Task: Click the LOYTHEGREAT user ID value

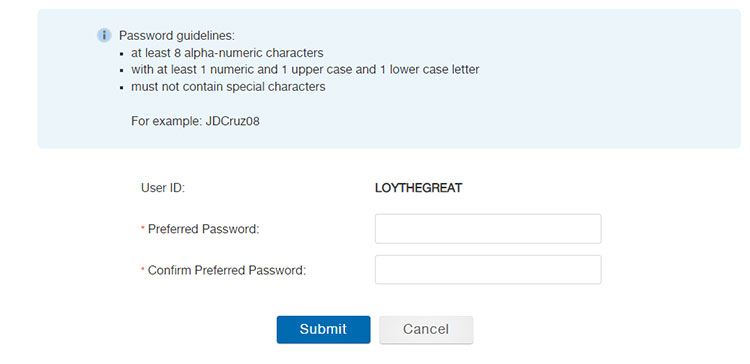Action: click(x=419, y=188)
